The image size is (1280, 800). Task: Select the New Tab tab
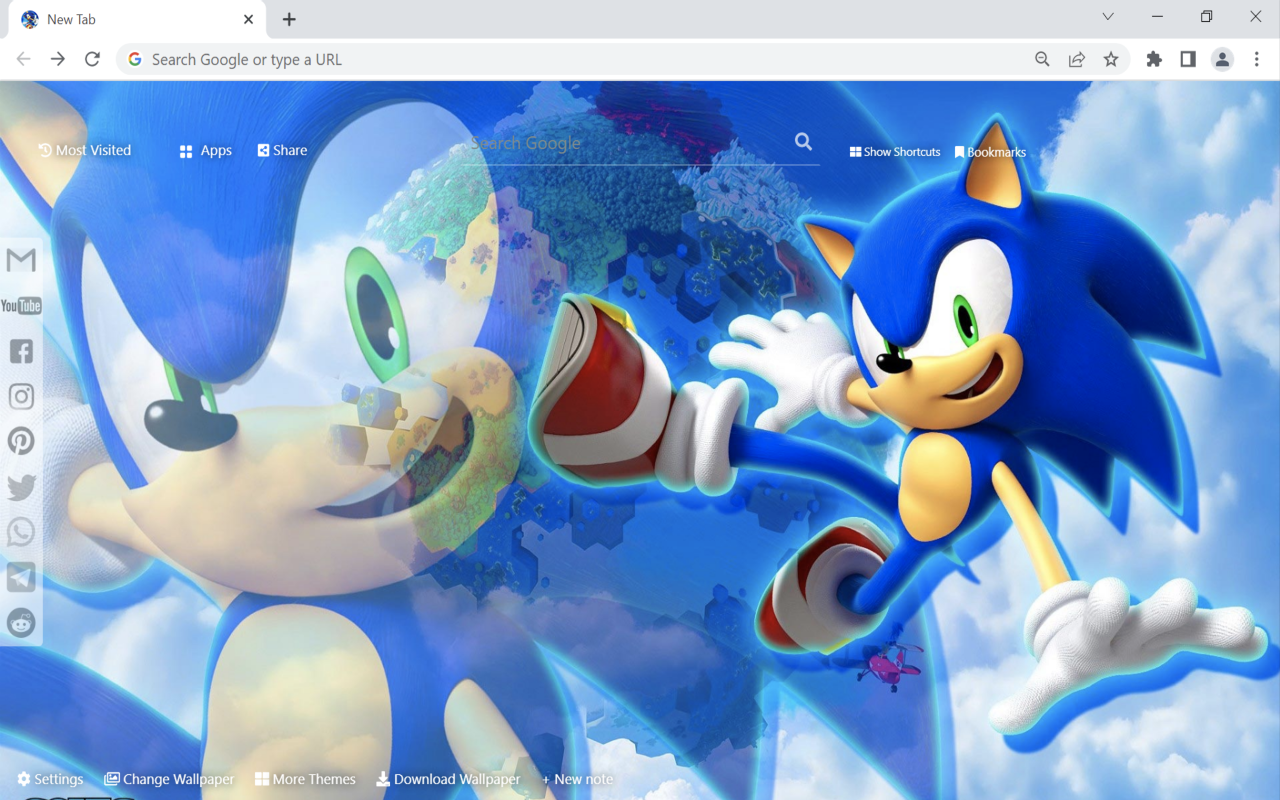pos(137,19)
